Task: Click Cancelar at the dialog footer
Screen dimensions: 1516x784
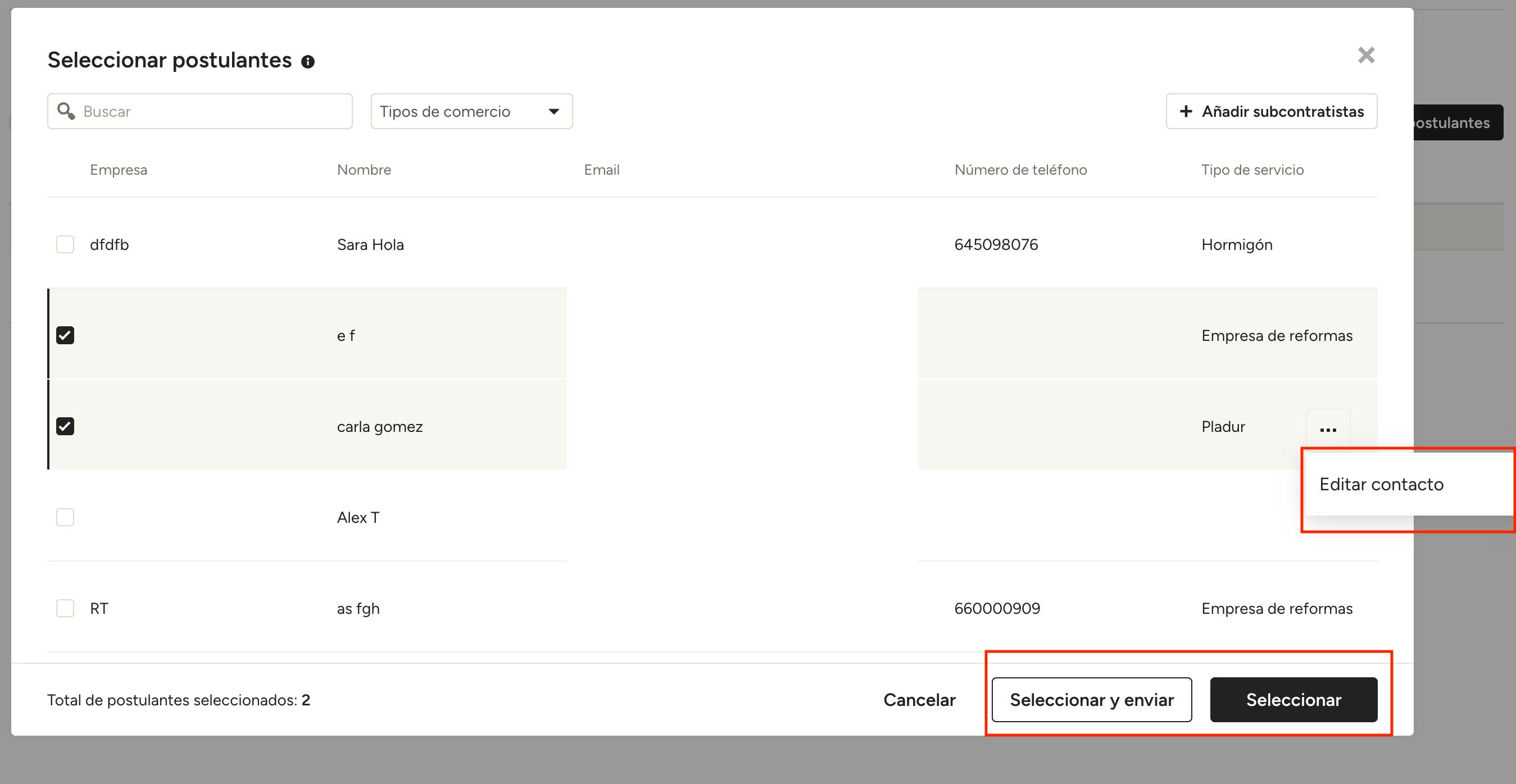Action: [x=919, y=699]
